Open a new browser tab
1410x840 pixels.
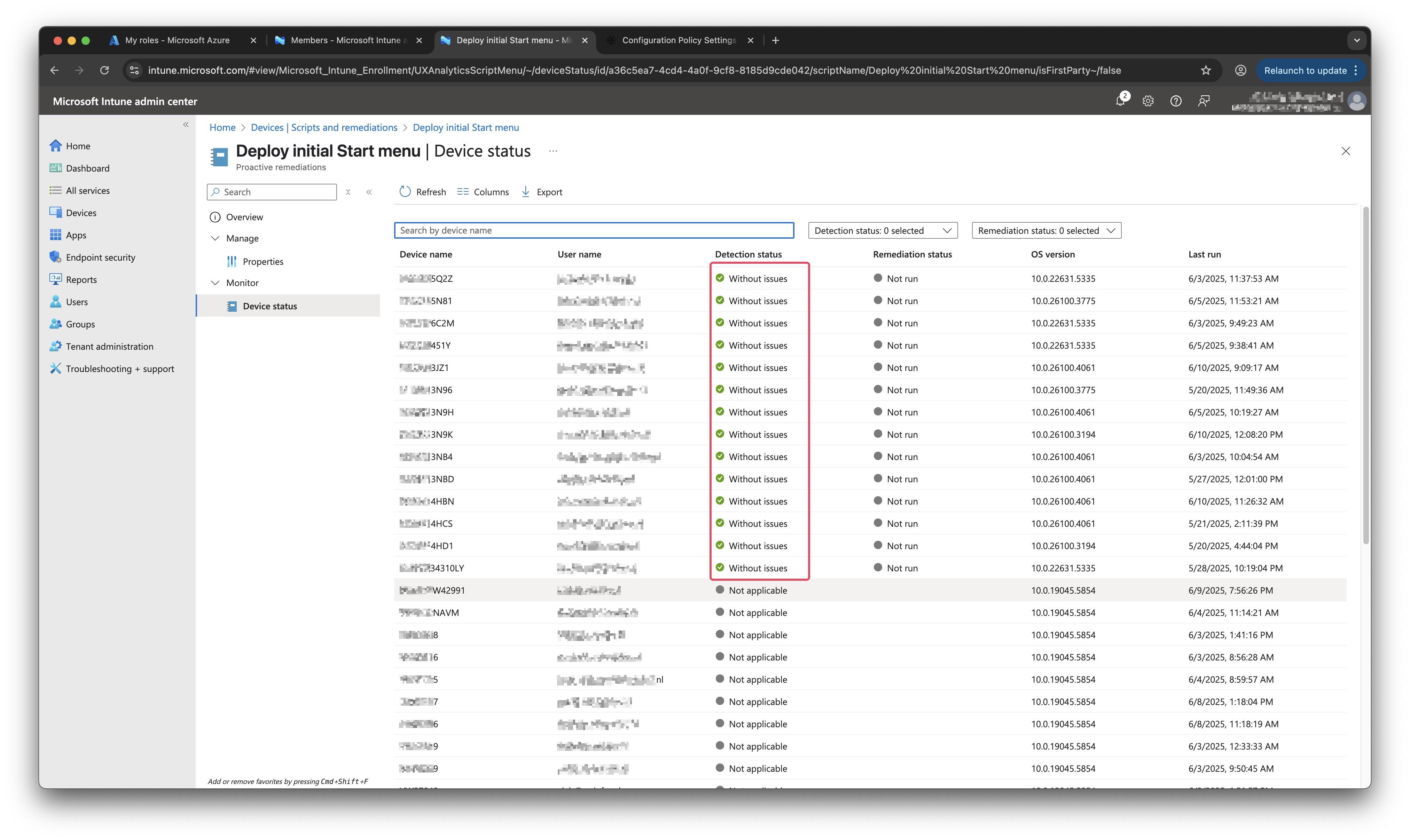[775, 40]
